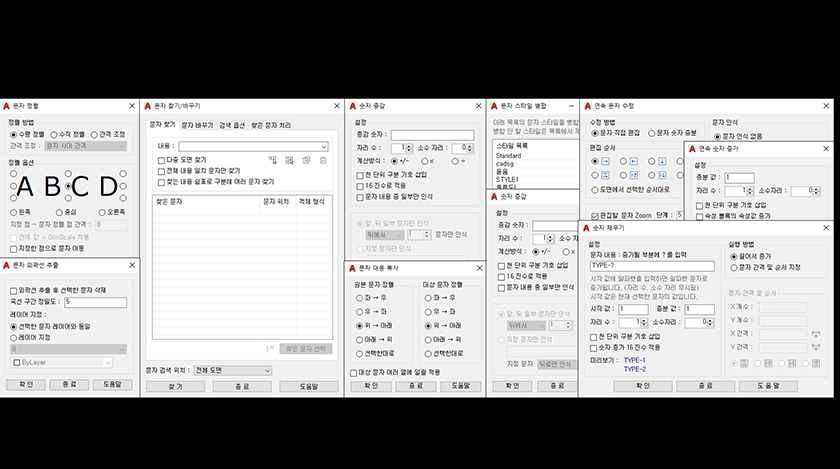Open the 문자 검색 위치 전체 도면 dropdown

(267, 370)
